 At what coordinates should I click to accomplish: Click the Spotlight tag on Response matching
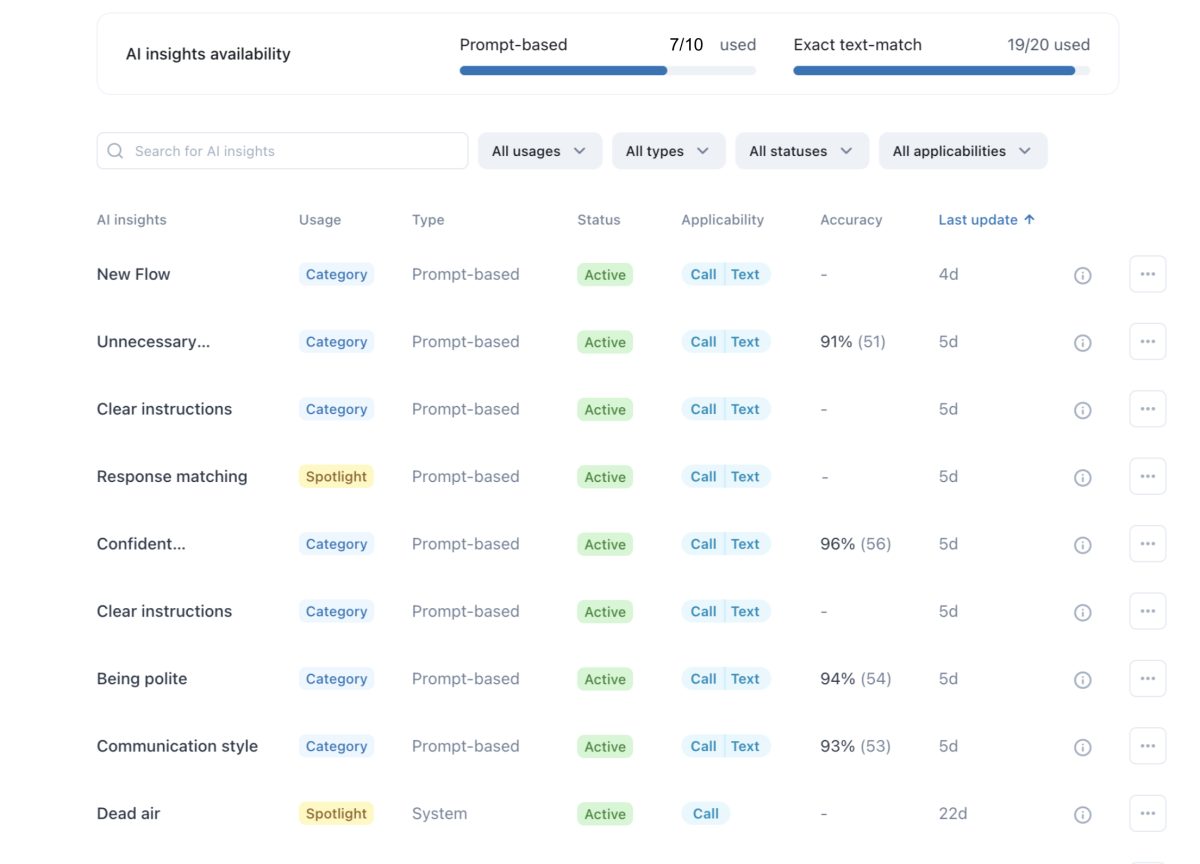tap(336, 477)
